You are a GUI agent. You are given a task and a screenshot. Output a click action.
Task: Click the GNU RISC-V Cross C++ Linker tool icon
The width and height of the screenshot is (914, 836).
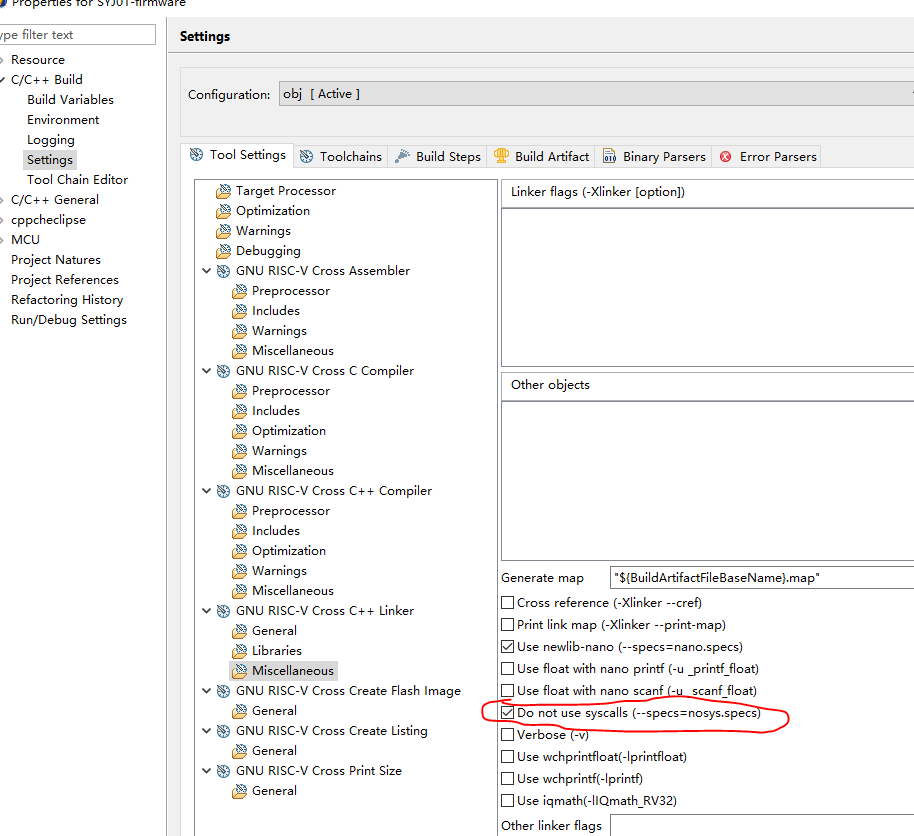tap(223, 611)
